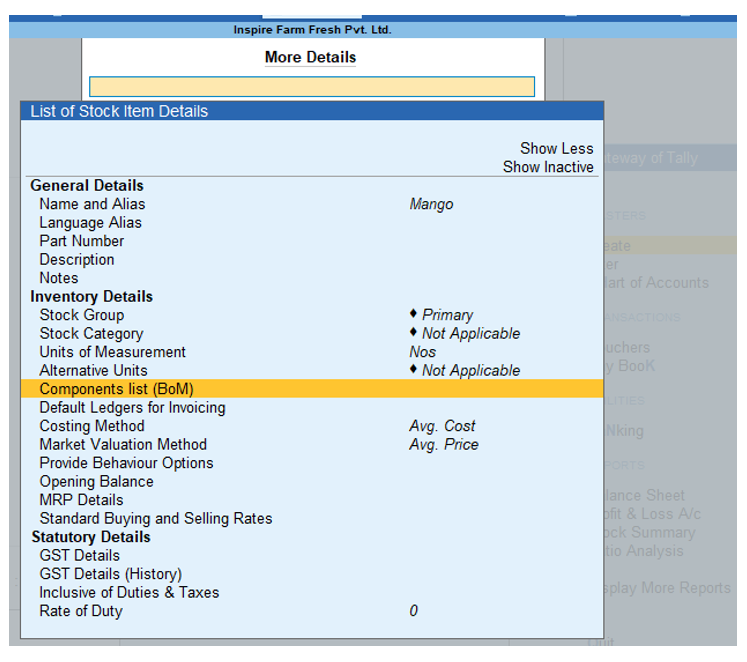The height and width of the screenshot is (662, 747).
Task: Click Not Applicable value for Stock Category
Action: pyautogui.click(x=471, y=334)
